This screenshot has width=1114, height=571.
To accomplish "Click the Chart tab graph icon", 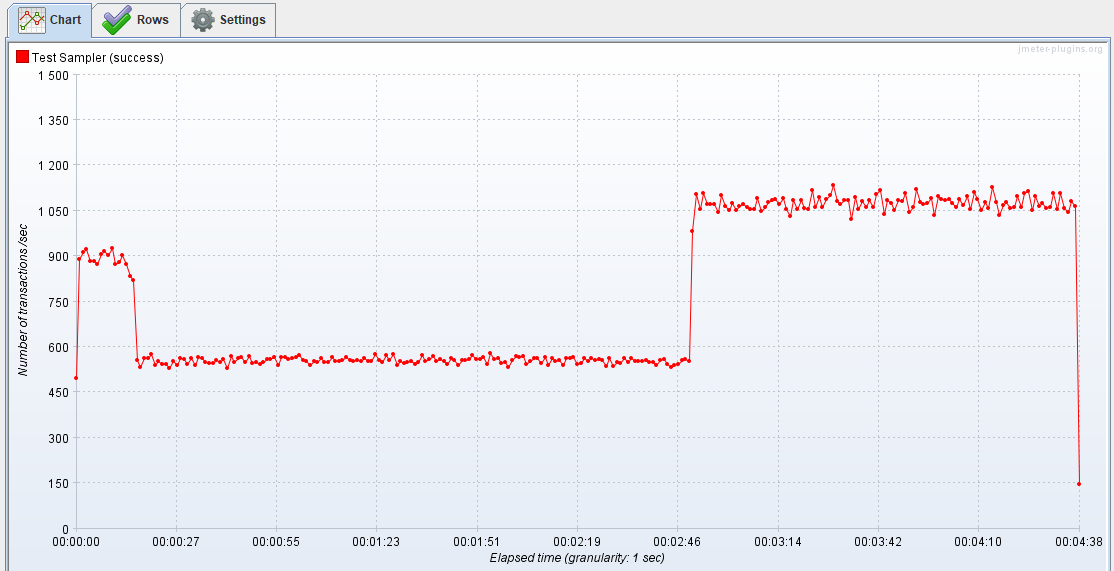I will point(32,20).
